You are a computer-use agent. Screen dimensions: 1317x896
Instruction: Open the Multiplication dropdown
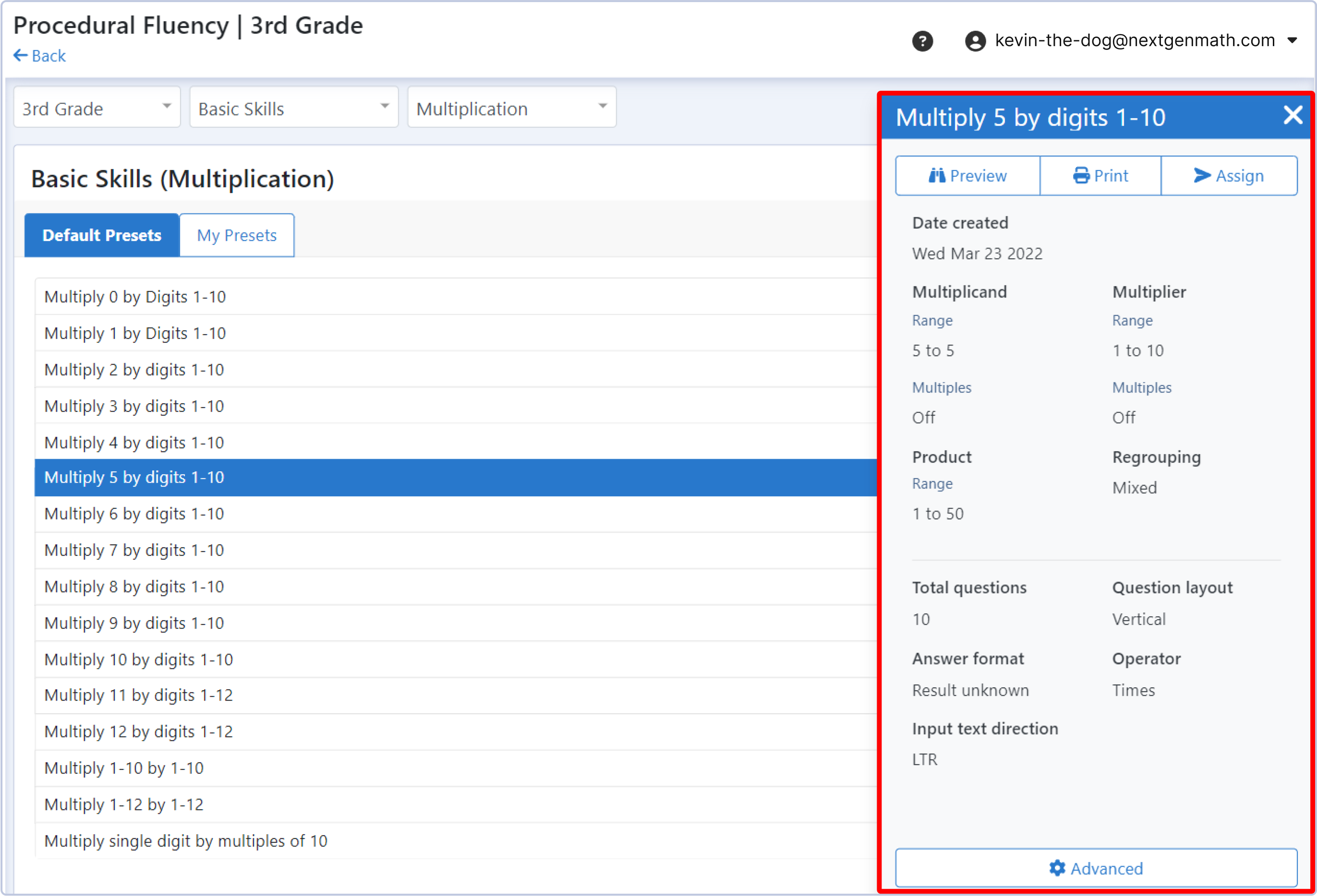(x=511, y=108)
